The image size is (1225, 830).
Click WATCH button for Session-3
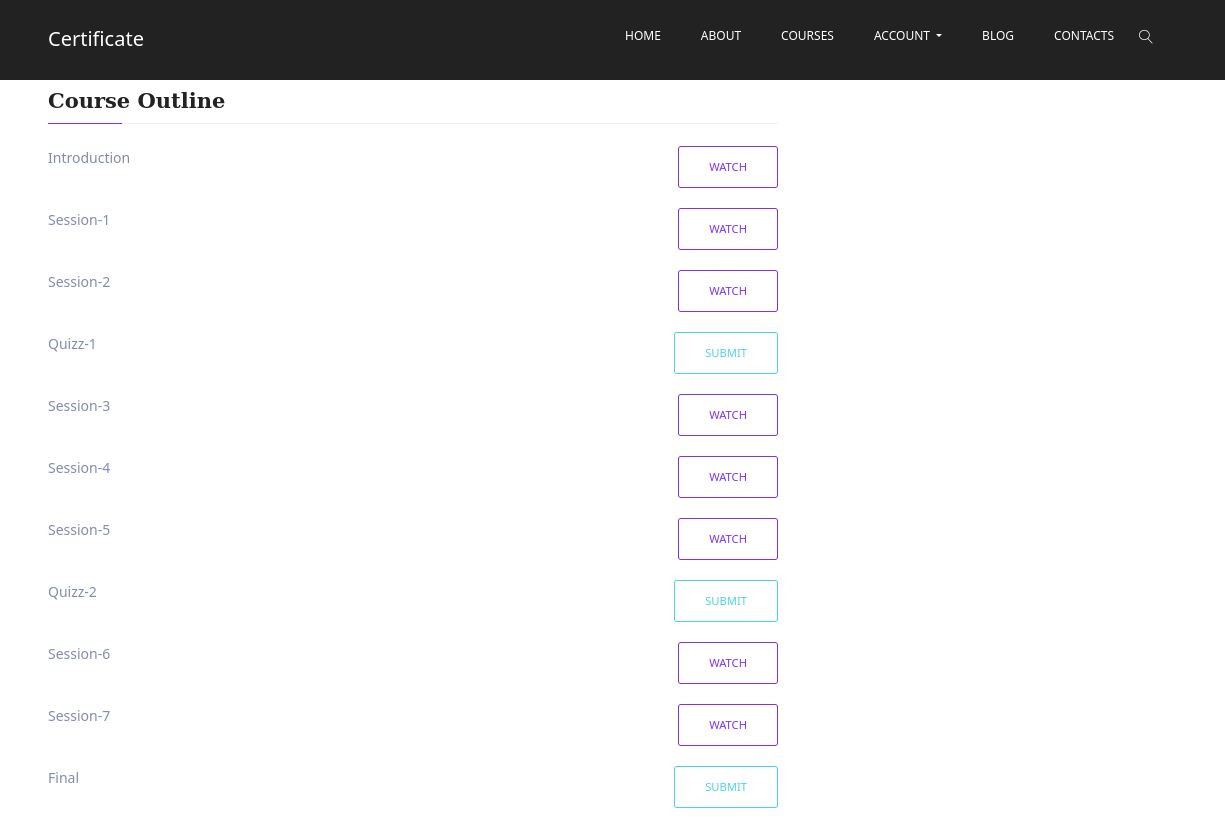727,415
